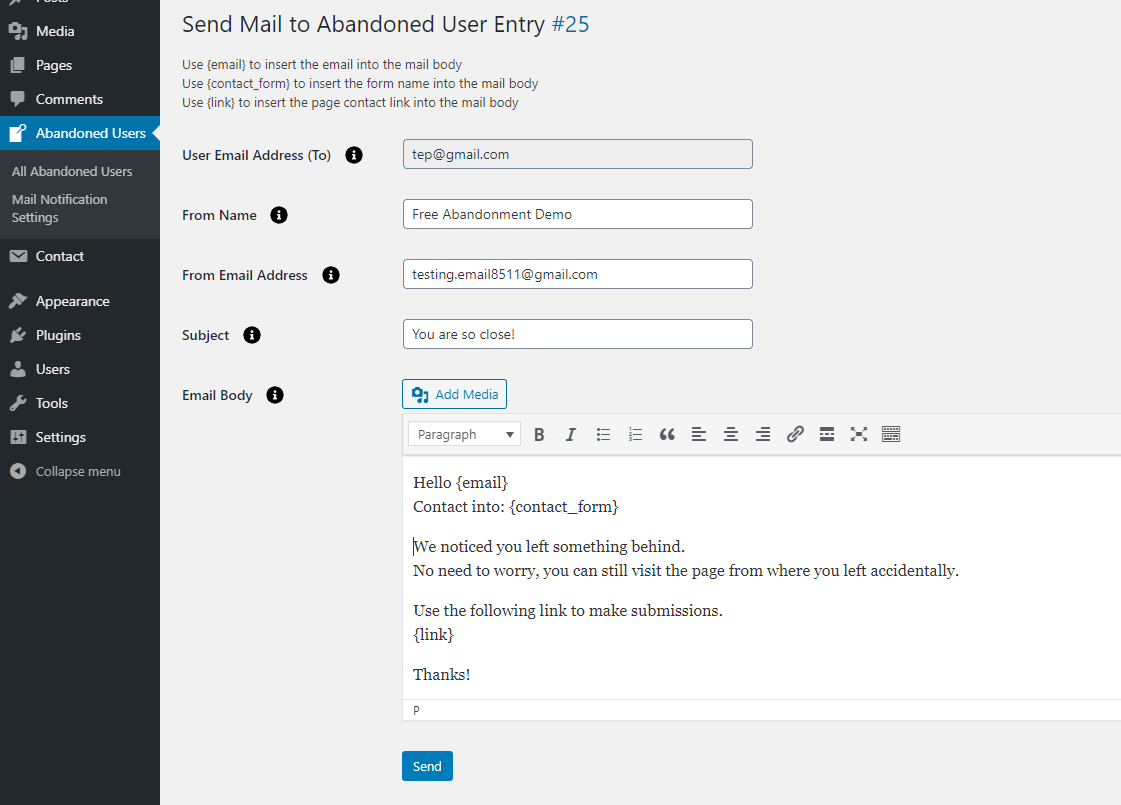Image resolution: width=1121 pixels, height=805 pixels.
Task: Toggle the editor toolbar toggle icon
Action: (x=891, y=434)
